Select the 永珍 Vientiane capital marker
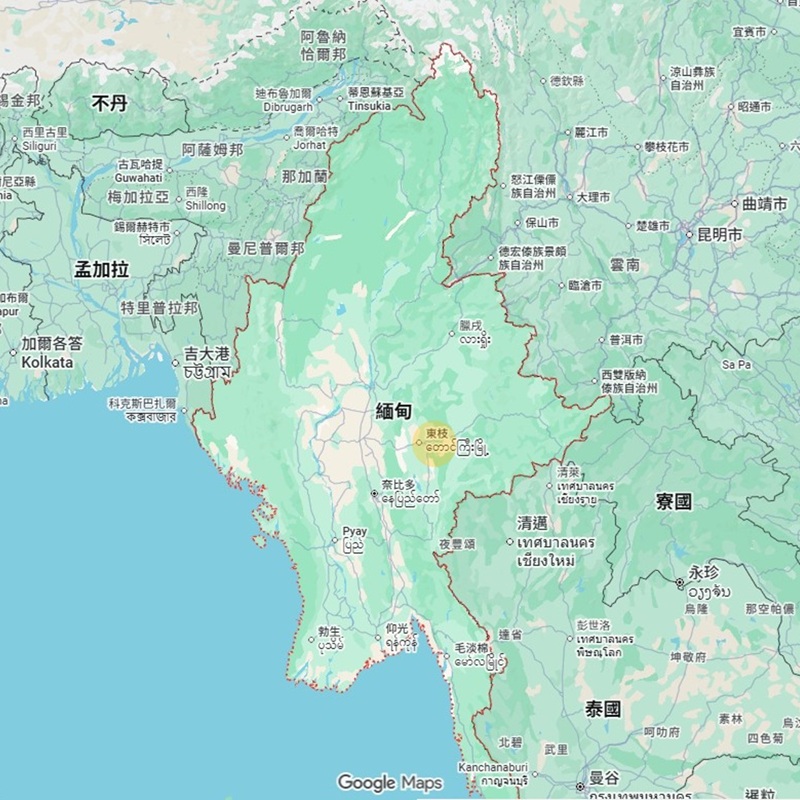The width and height of the screenshot is (800, 800). point(680,582)
